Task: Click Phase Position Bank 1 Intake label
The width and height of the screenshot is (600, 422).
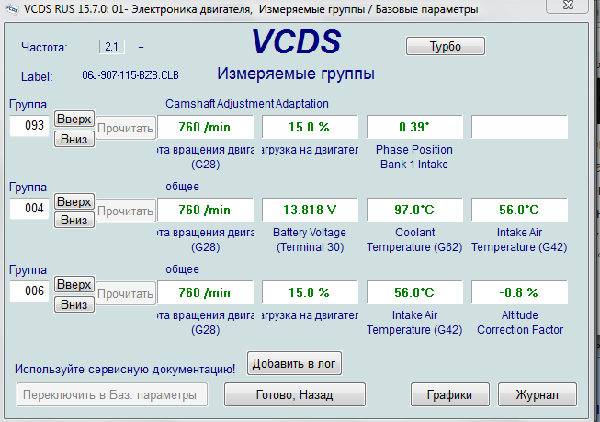Action: tap(414, 157)
